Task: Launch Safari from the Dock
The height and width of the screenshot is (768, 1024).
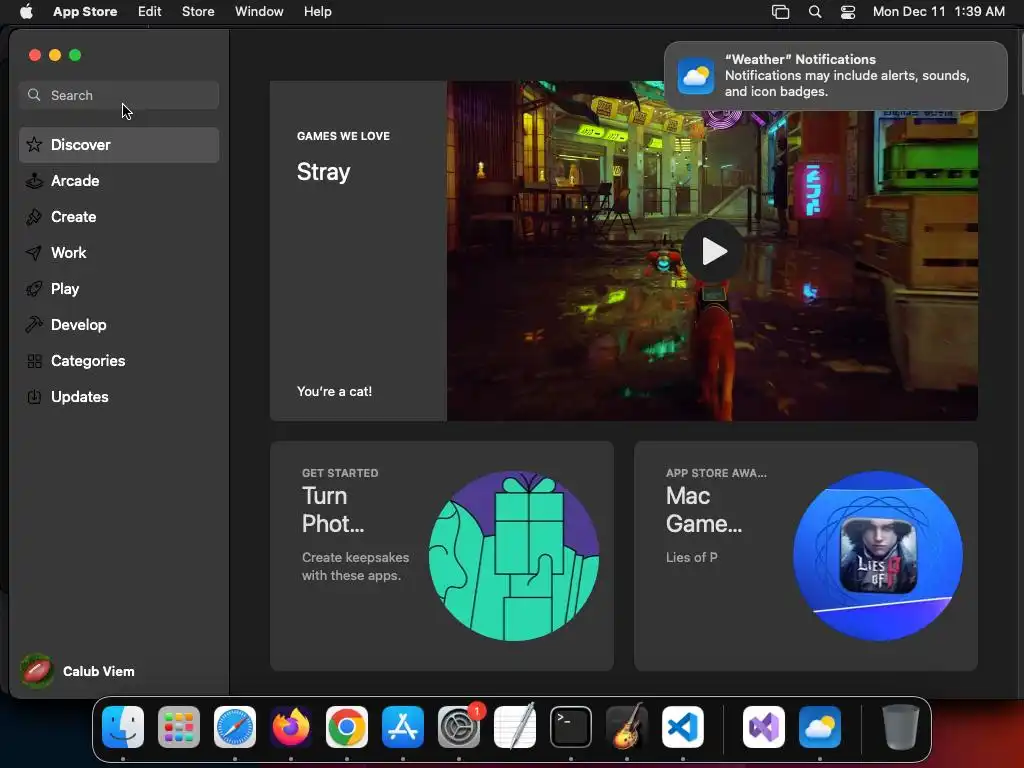Action: pos(235,727)
